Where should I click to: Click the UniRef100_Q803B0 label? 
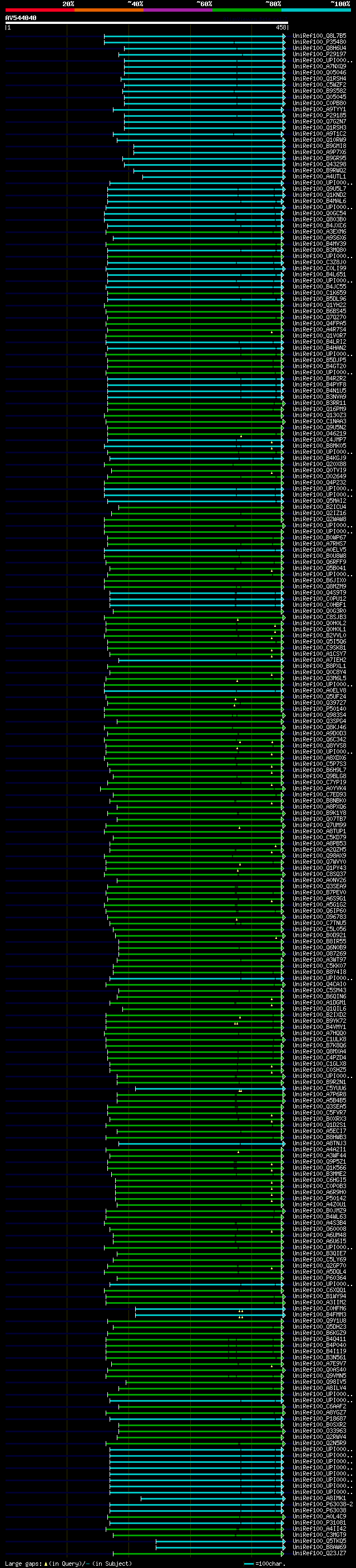tap(319, 219)
